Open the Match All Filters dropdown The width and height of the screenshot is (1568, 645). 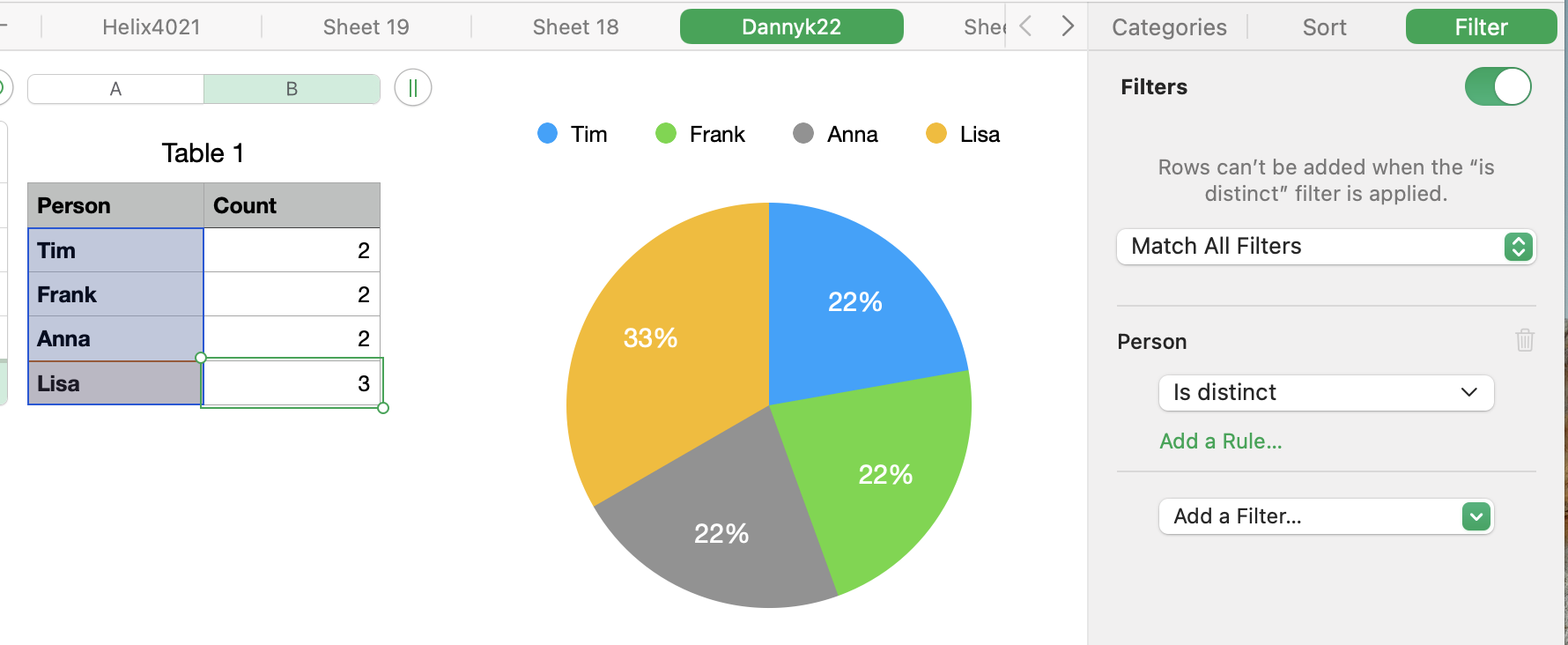1326,247
